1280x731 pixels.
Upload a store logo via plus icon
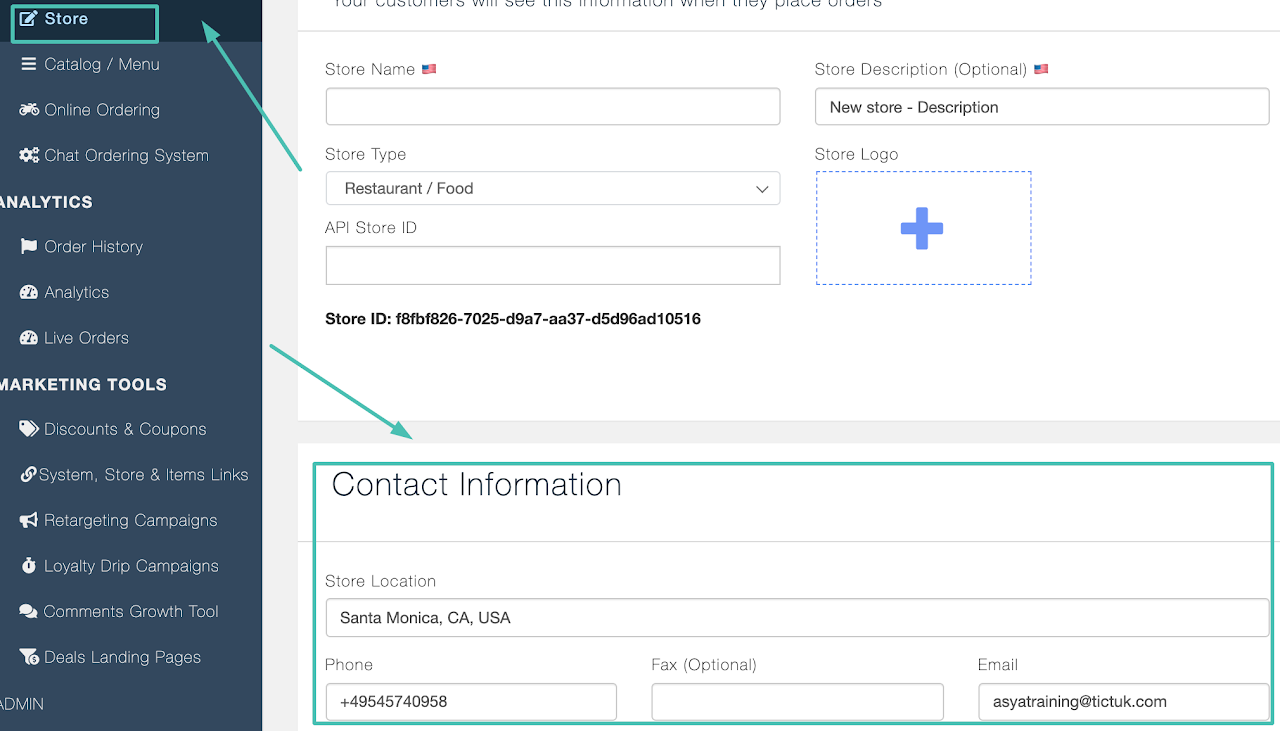[x=922, y=228]
